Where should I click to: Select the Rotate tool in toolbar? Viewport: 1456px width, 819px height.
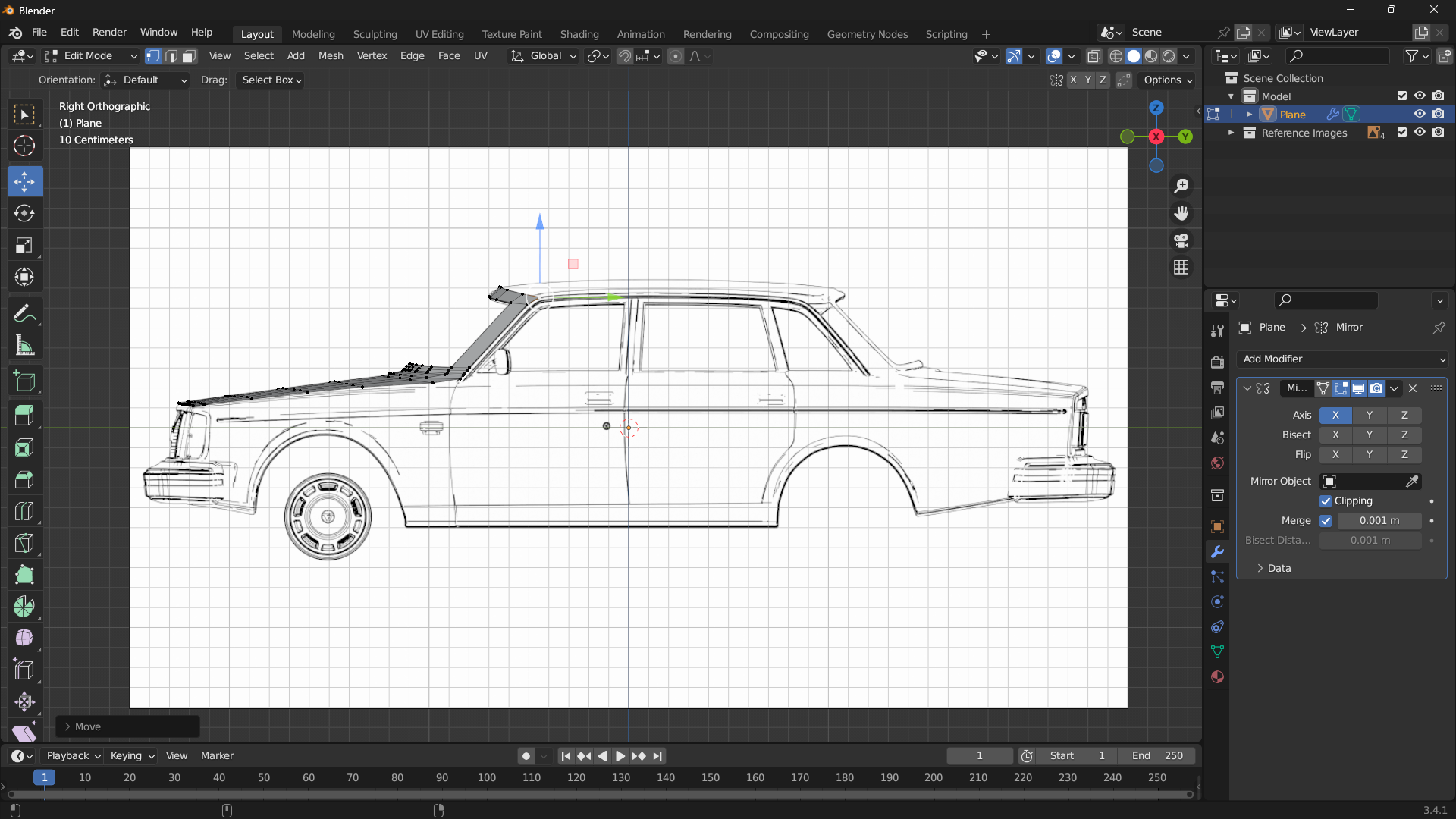24,213
